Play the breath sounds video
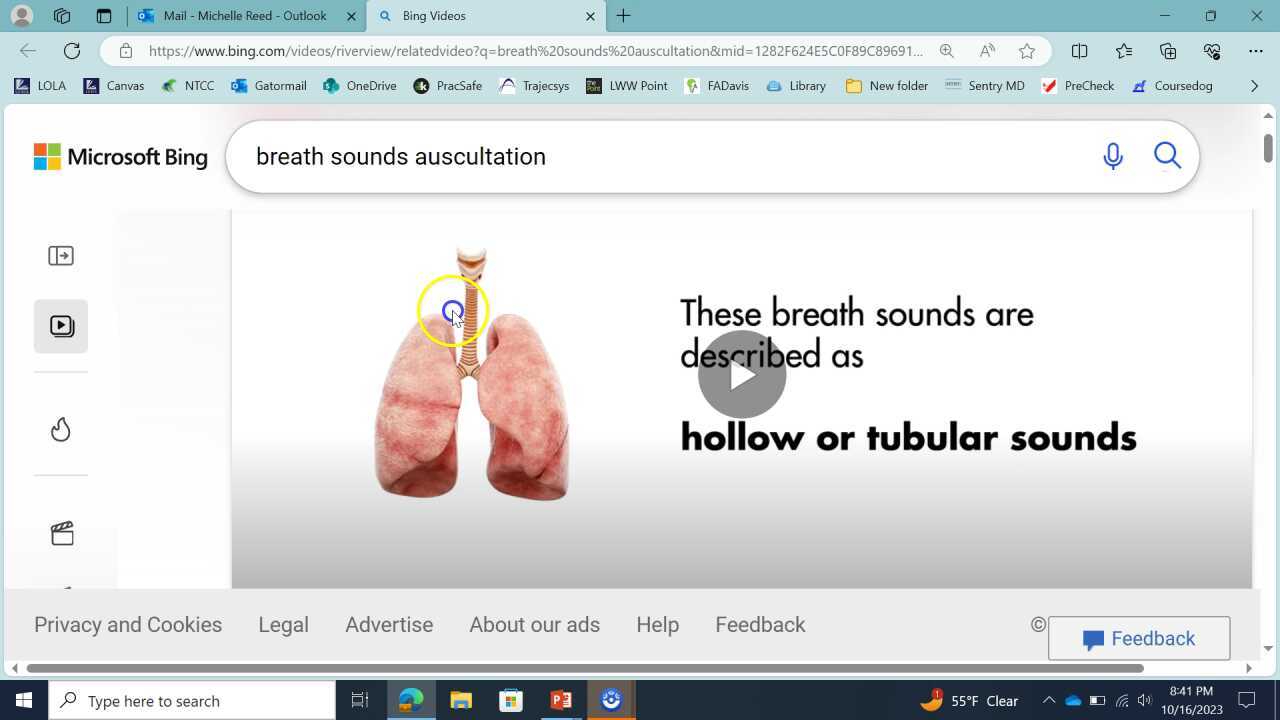 pyautogui.click(x=740, y=375)
